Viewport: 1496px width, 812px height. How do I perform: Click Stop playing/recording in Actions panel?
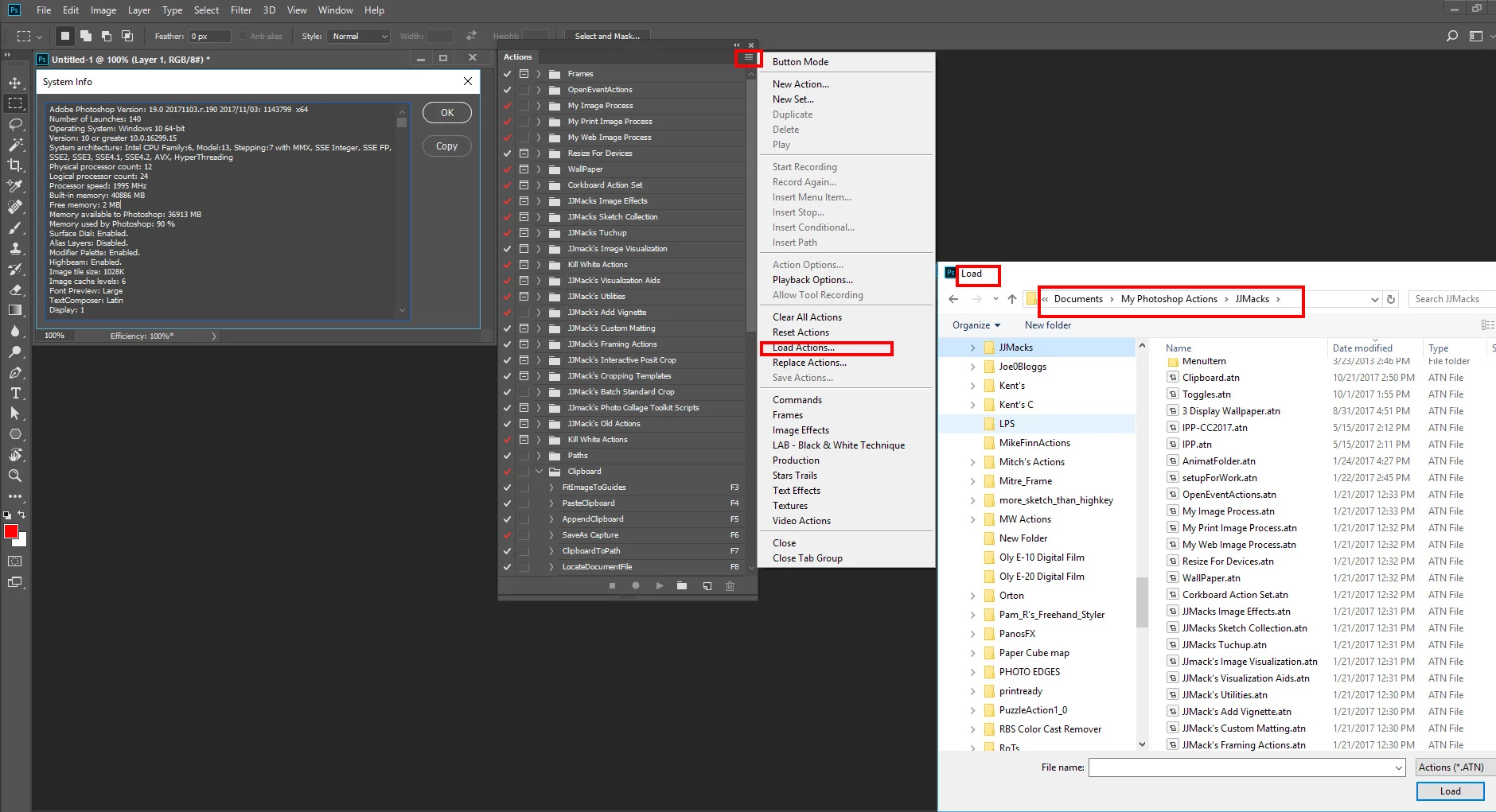pos(612,586)
